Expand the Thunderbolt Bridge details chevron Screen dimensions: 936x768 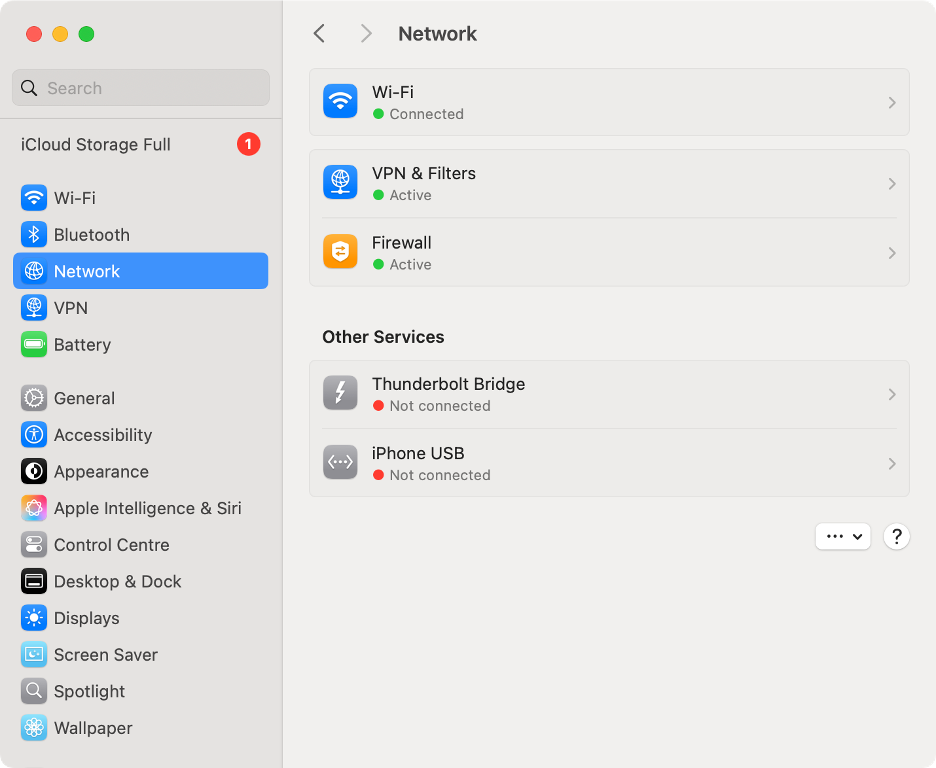point(891,393)
